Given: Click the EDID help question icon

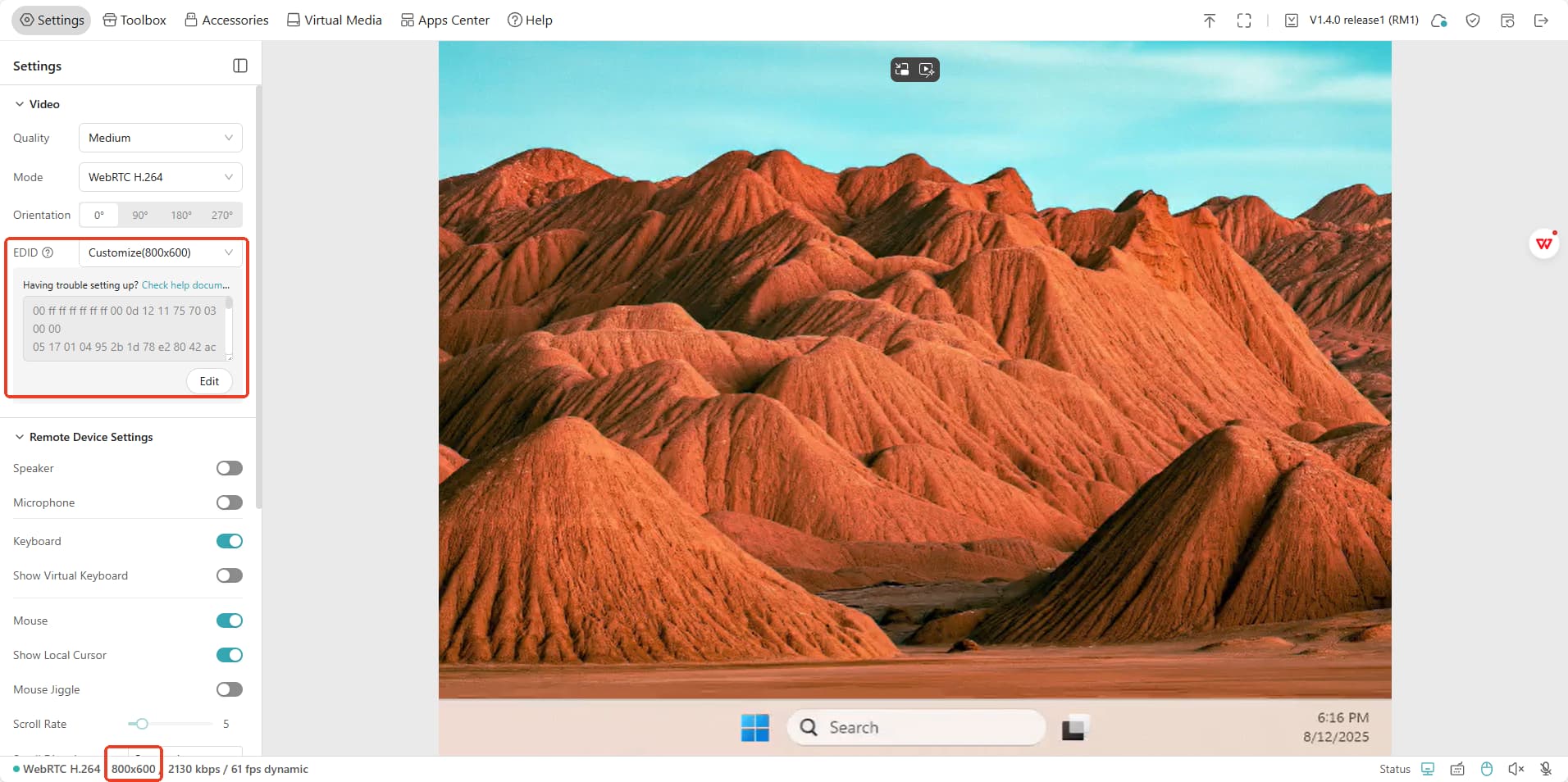Looking at the screenshot, I should pos(48,252).
